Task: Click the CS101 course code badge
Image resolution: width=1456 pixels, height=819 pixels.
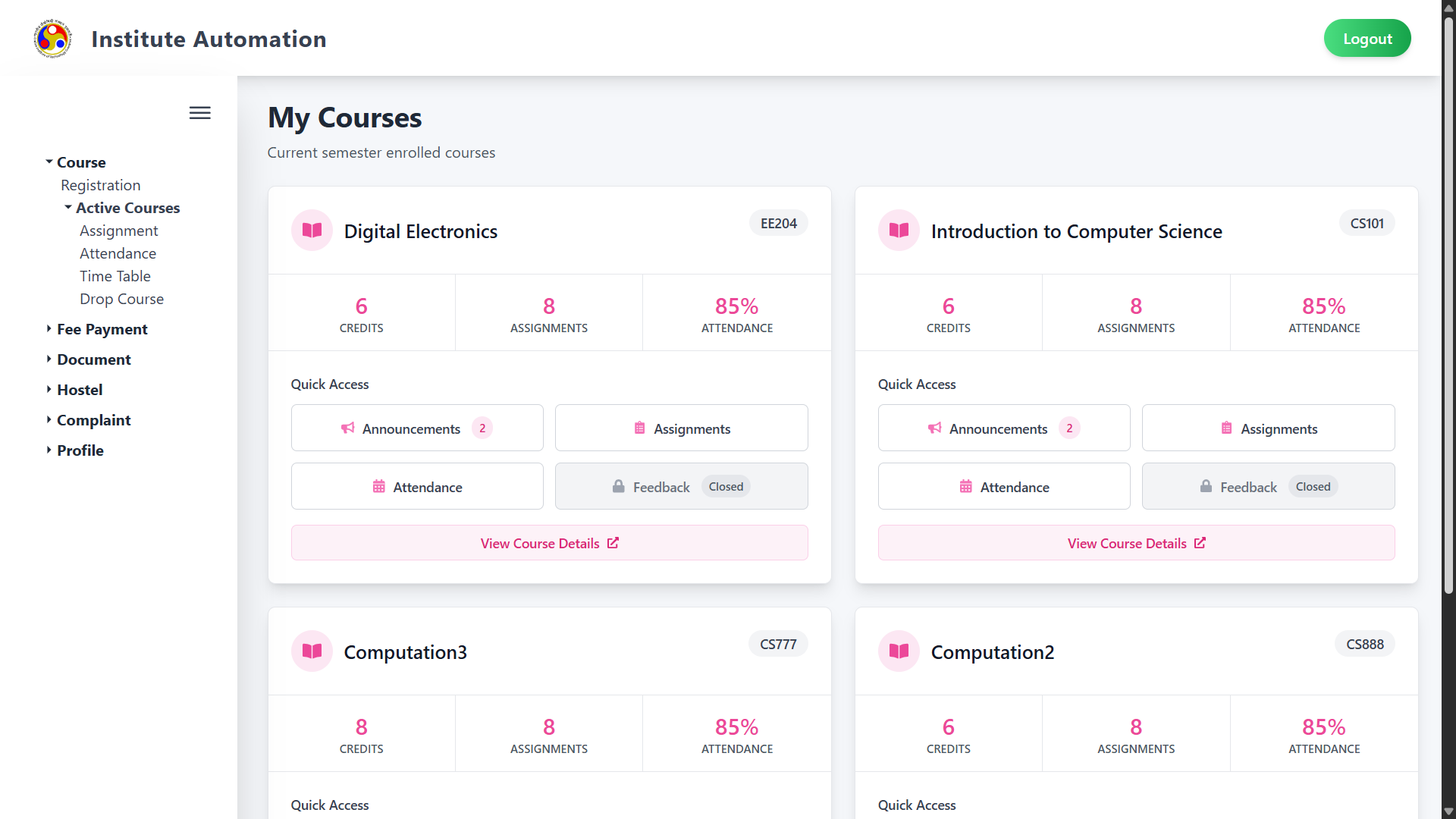Action: pos(1367,224)
